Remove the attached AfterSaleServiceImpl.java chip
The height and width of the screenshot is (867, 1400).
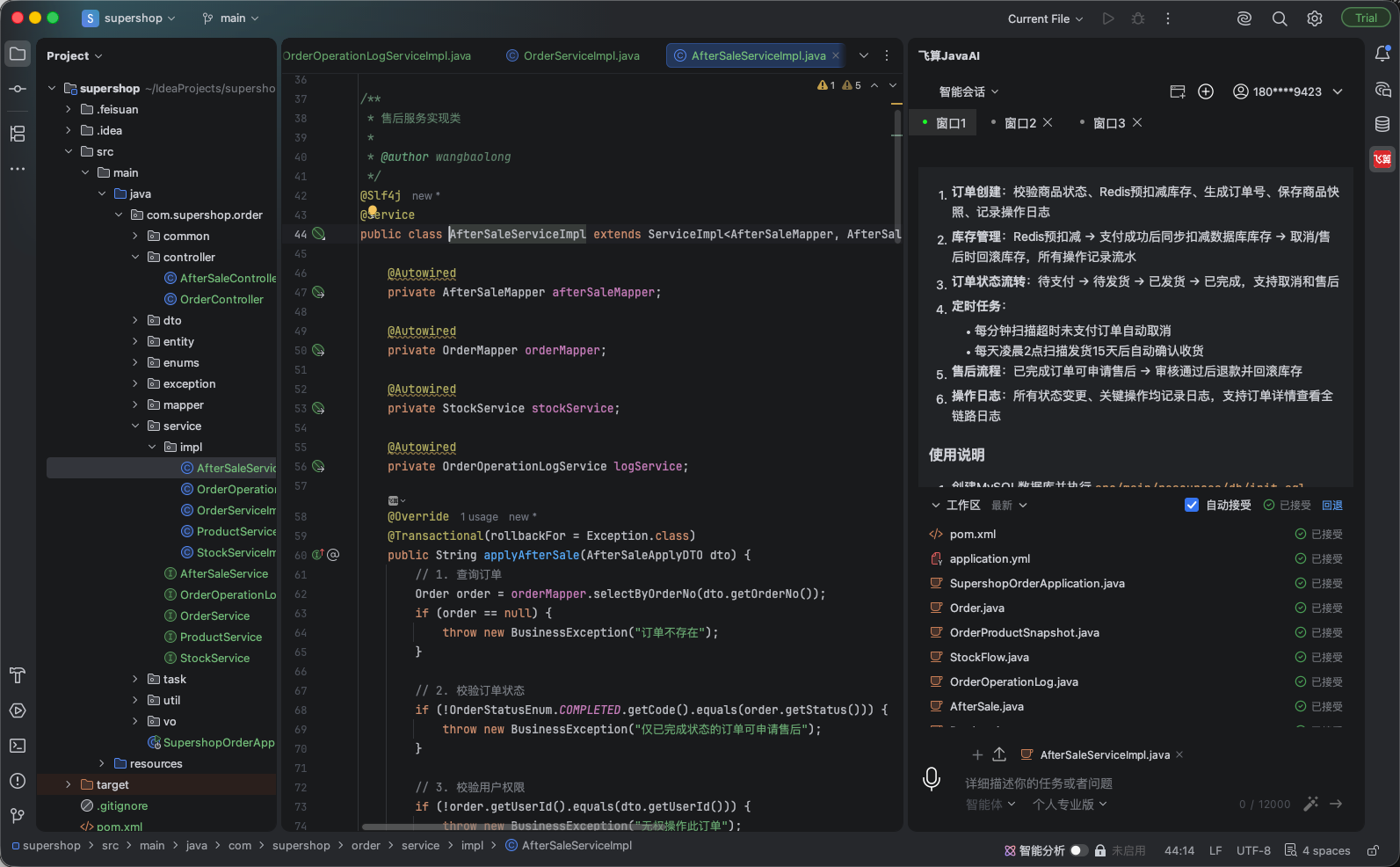[x=1179, y=754]
